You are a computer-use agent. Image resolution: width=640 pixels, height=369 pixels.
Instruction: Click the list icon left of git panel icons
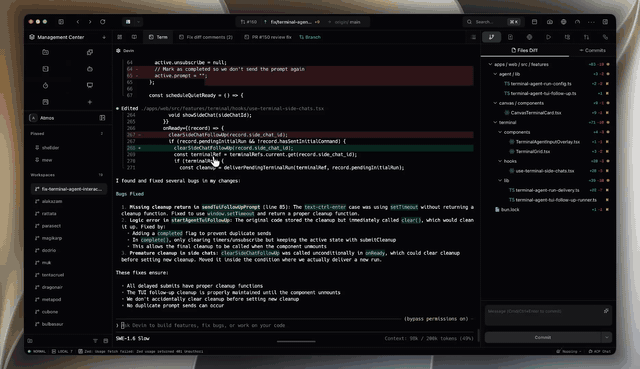coord(473,37)
